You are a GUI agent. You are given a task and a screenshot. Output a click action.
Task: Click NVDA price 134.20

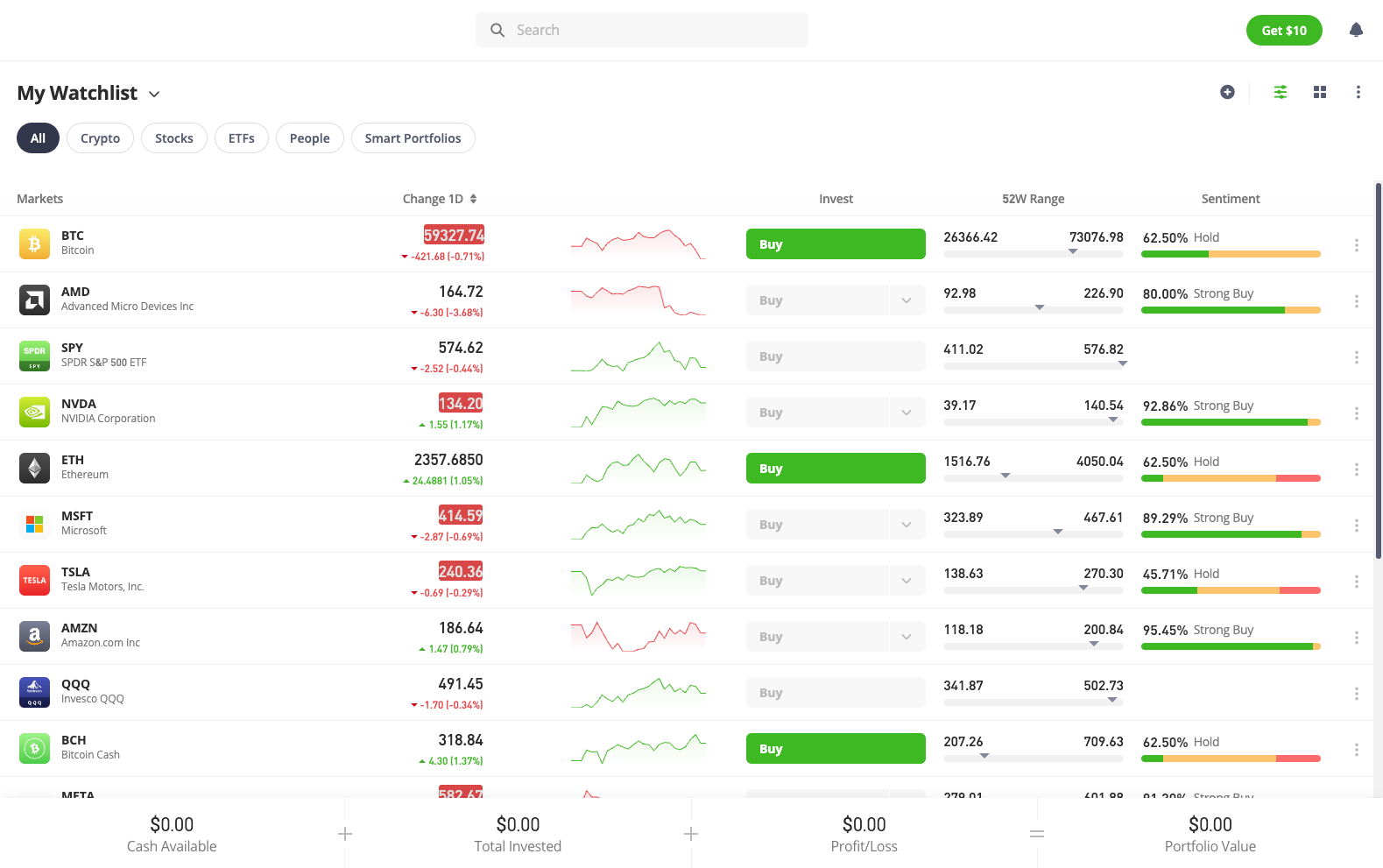461,404
